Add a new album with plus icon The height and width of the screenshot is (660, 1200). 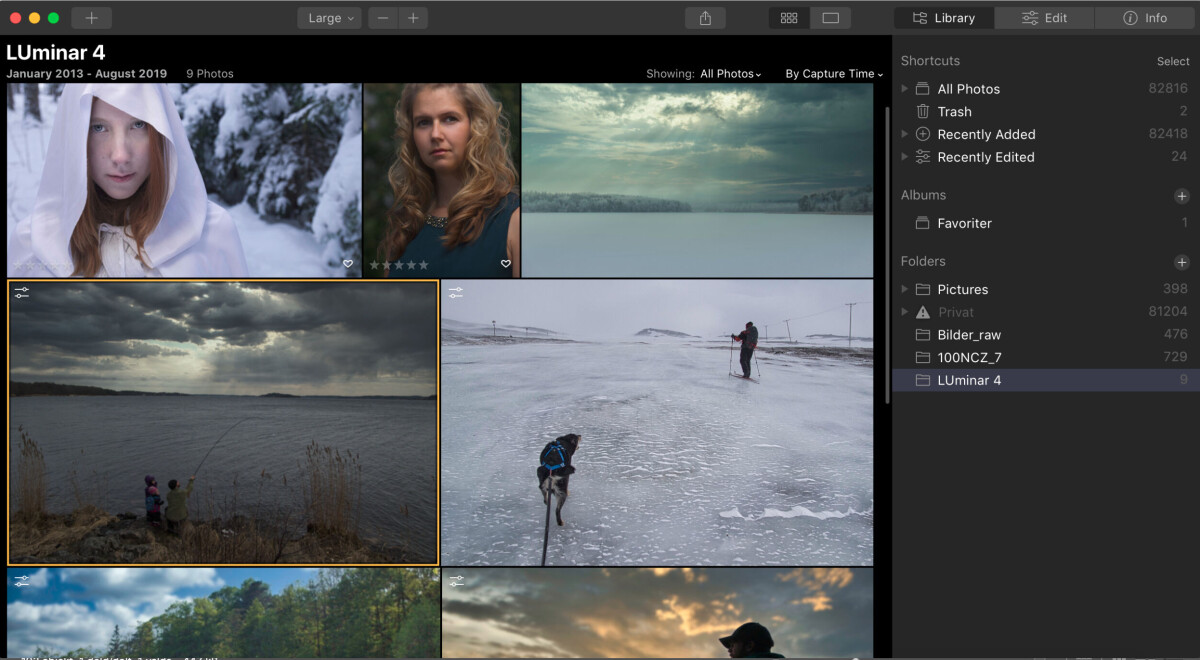coord(1181,196)
